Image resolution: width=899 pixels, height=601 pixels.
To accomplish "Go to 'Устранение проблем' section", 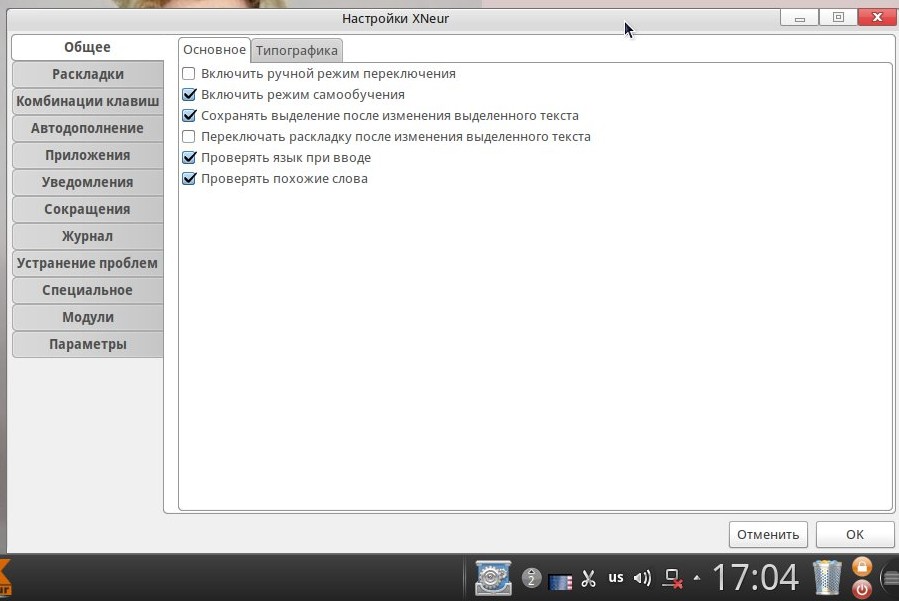I will (x=87, y=263).
